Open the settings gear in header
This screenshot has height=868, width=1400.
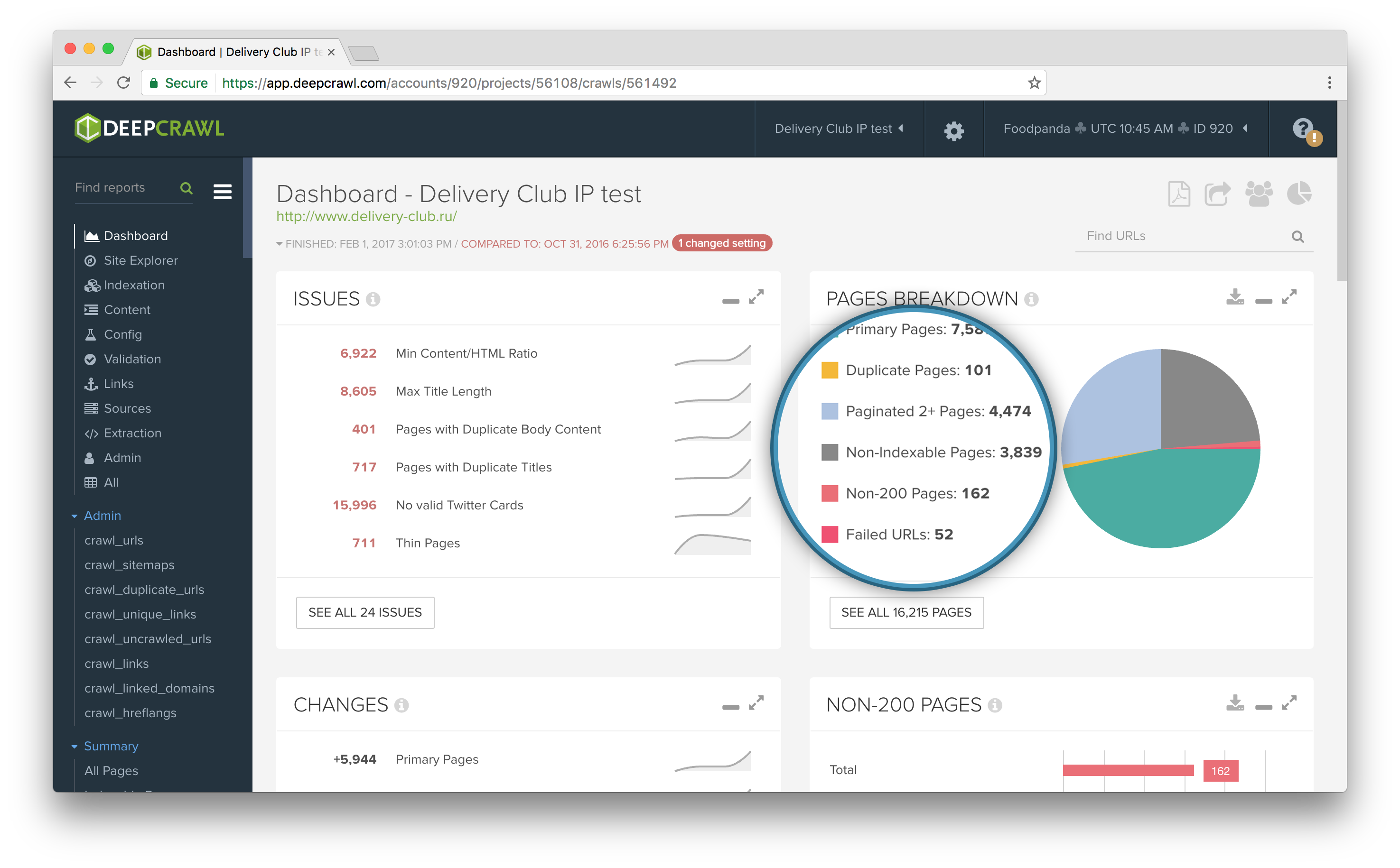(954, 130)
